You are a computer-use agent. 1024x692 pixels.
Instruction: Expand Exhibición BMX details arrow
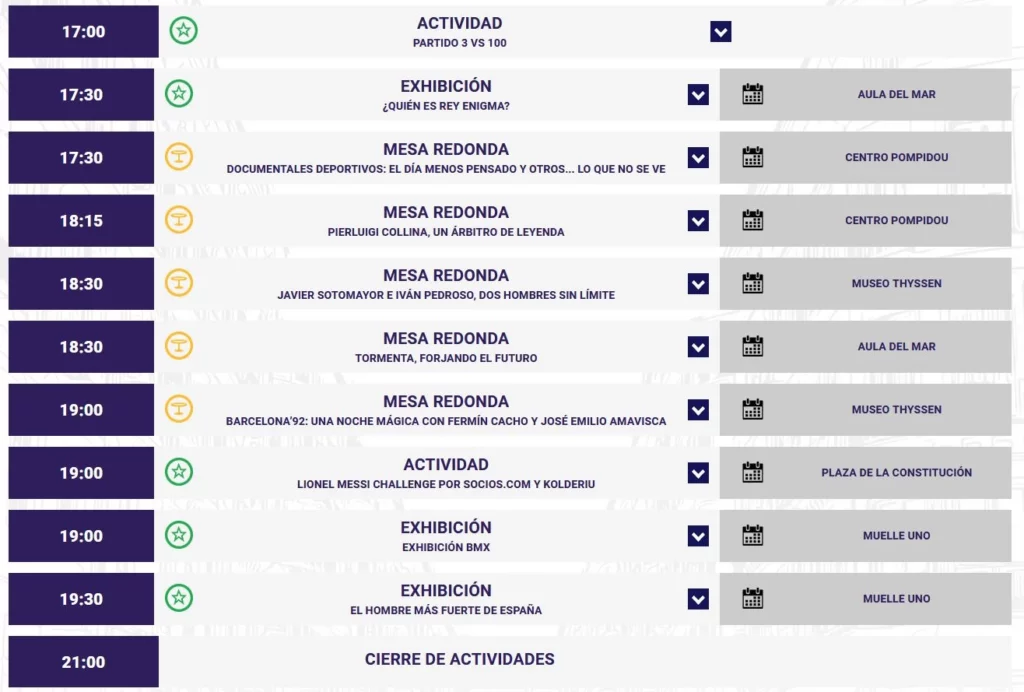coord(698,536)
